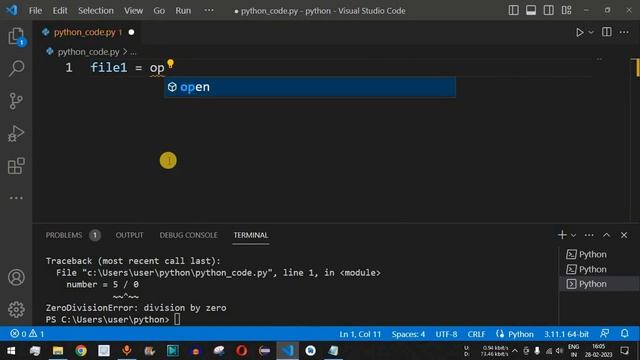Open the Search view in activity bar
Screen dimensions: 640x360
[x=16, y=68]
